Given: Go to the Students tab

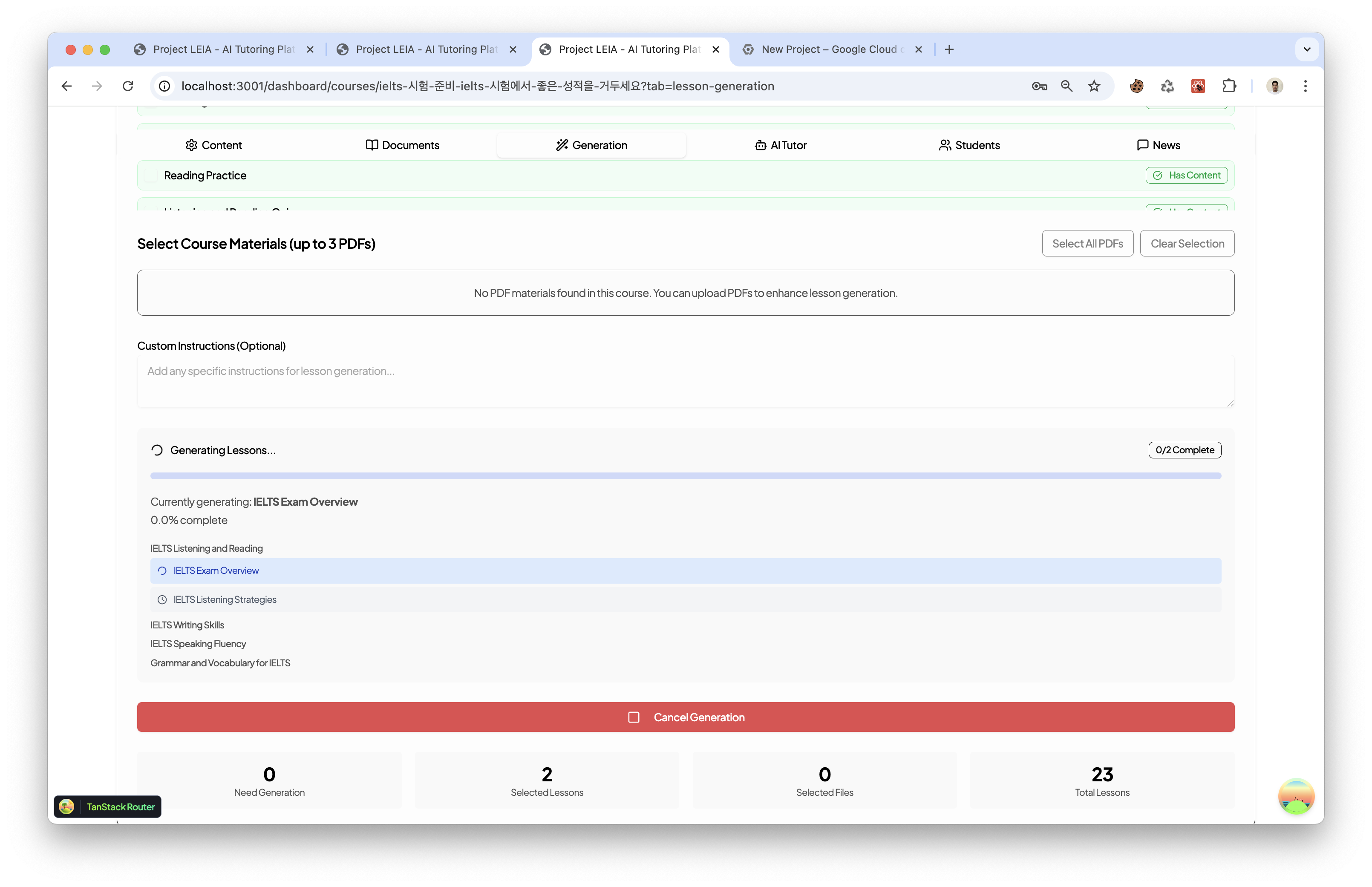Looking at the screenshot, I should 969,145.
